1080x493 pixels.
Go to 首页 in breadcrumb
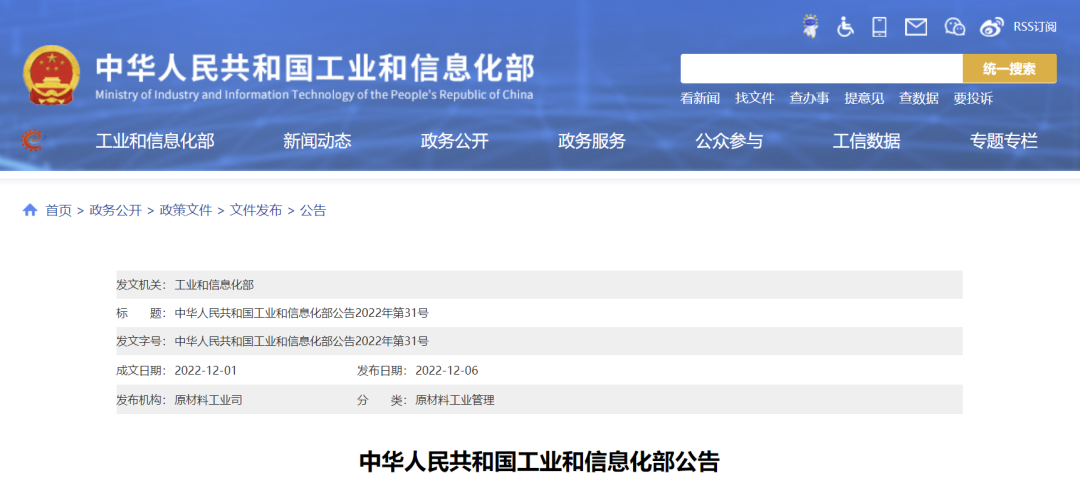click(59, 211)
